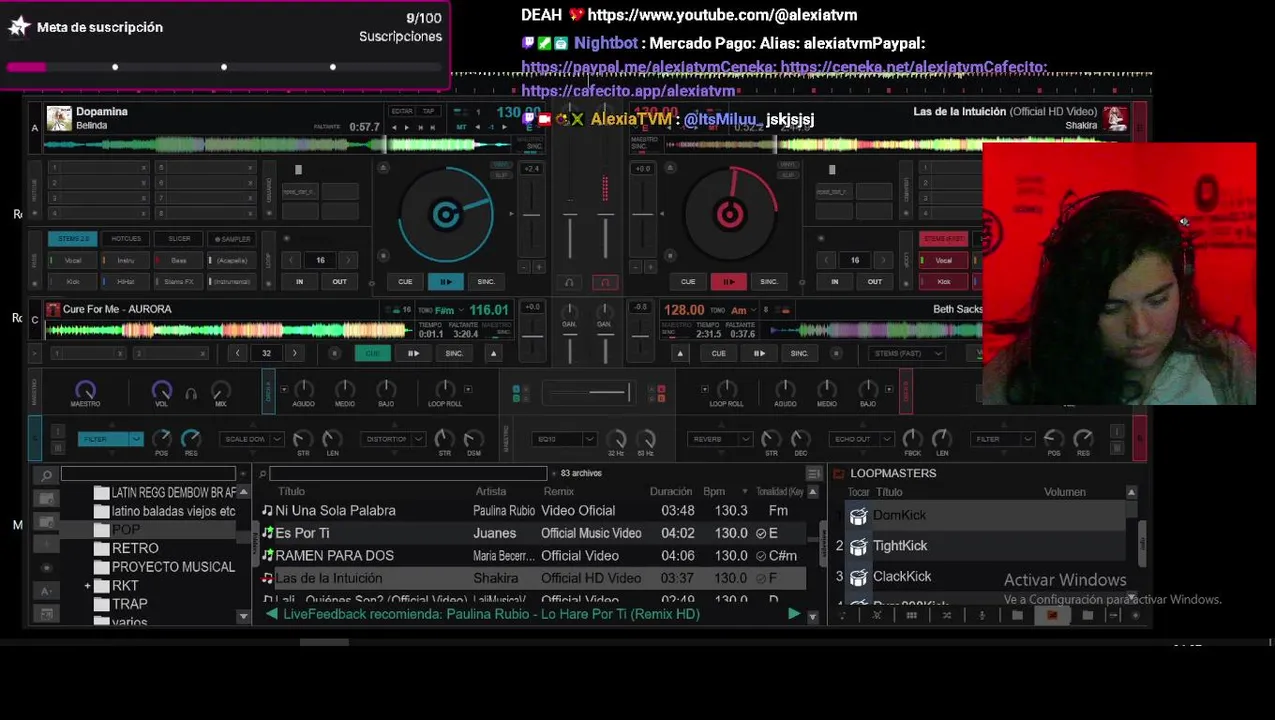Trigger the ClackKick sample drum icon

(x=858, y=577)
